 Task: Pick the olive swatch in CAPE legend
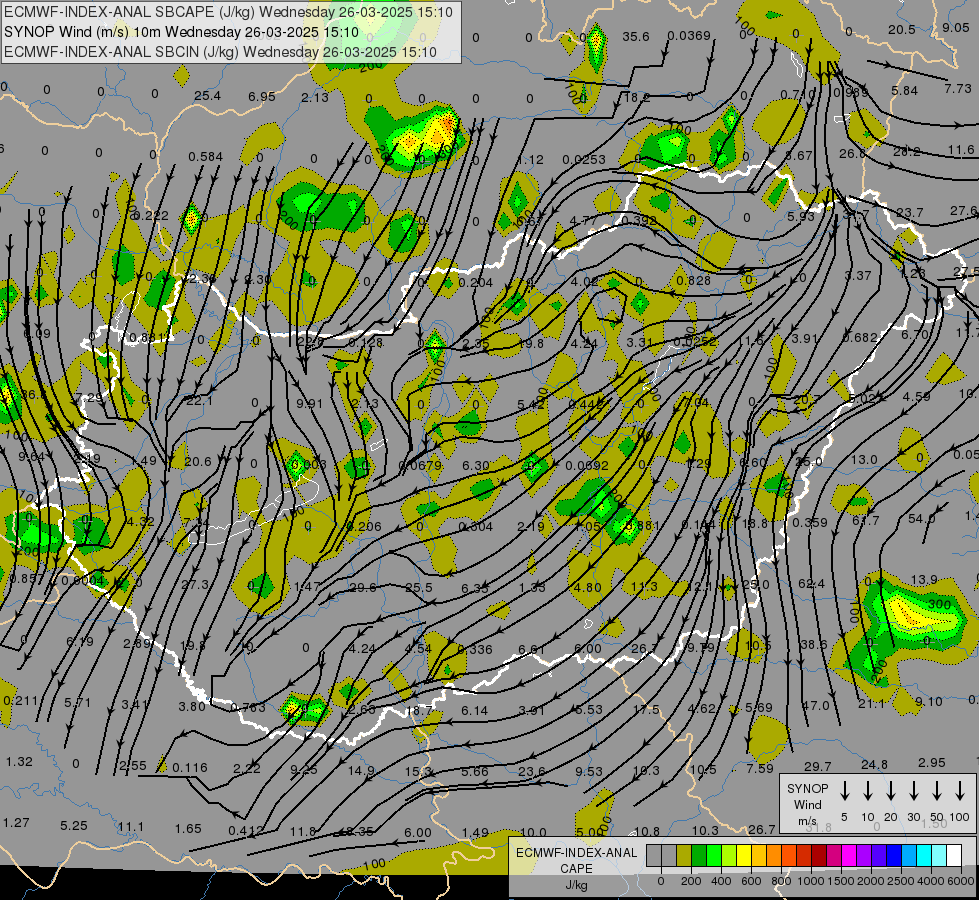[x=684, y=855]
